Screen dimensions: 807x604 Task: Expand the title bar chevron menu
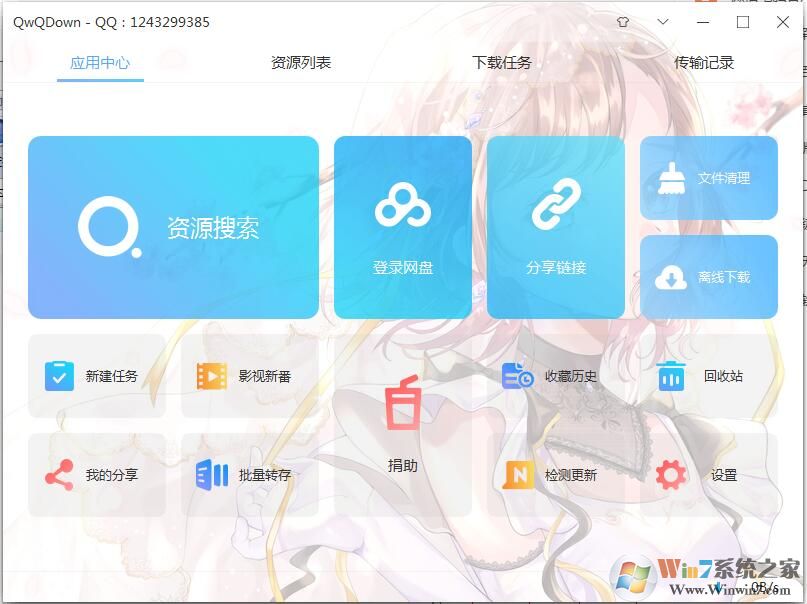(662, 21)
